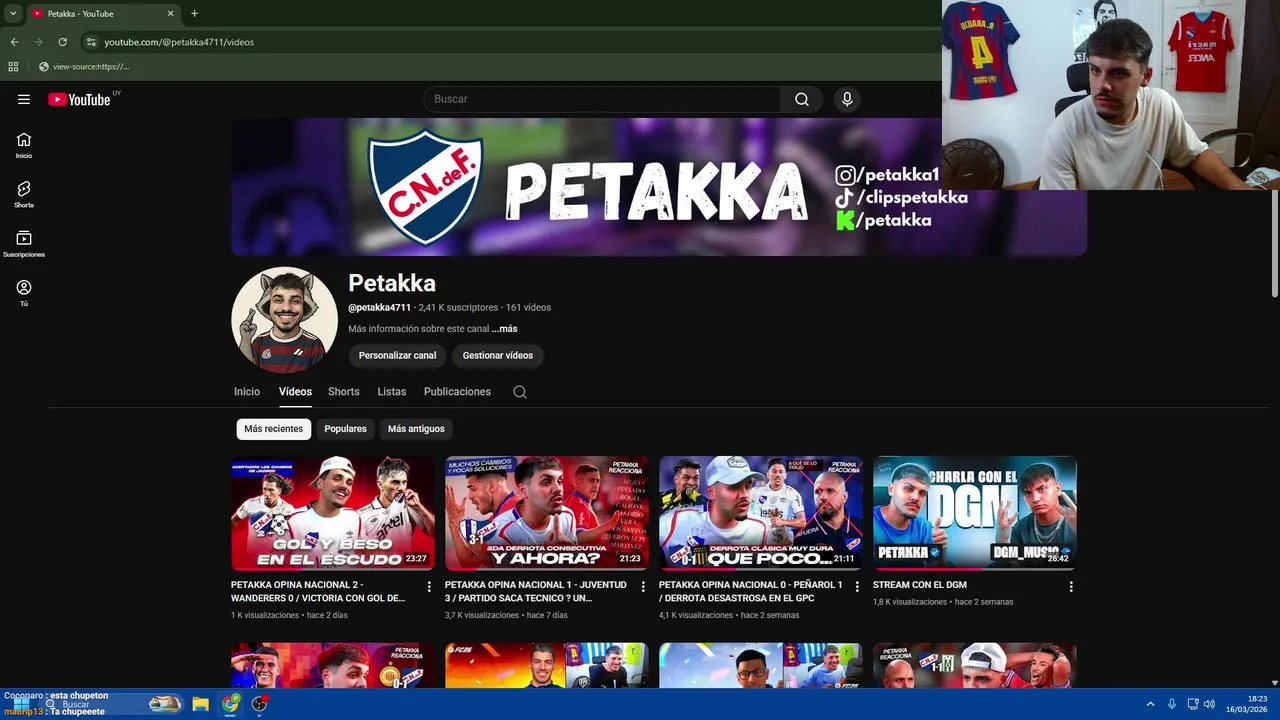1280x720 pixels.
Task: Expand channel description with ...más
Action: [x=504, y=328]
